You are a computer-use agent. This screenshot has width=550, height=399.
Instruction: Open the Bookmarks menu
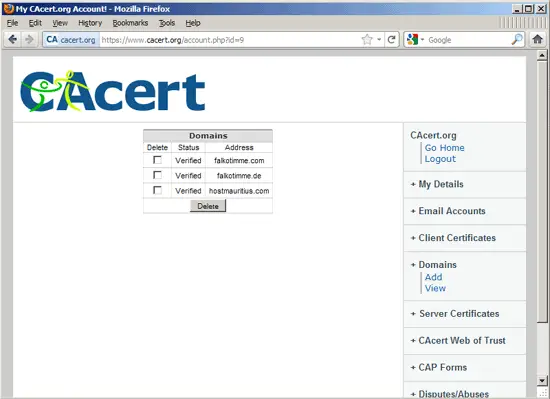(x=130, y=23)
